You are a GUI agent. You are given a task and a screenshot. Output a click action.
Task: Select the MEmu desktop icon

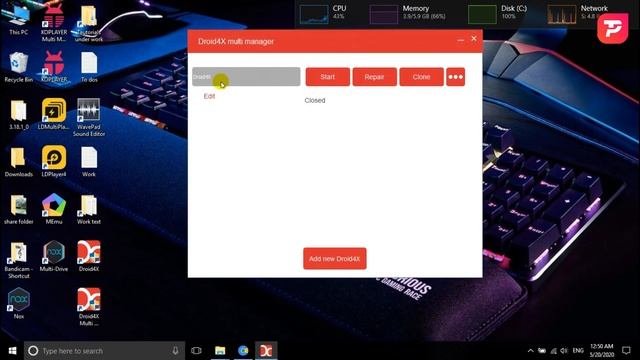click(54, 209)
